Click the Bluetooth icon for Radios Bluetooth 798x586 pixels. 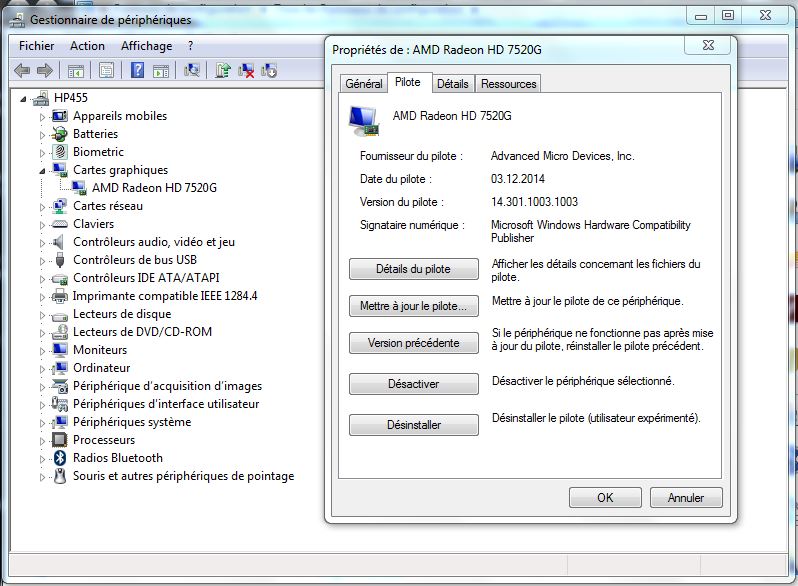tap(60, 458)
